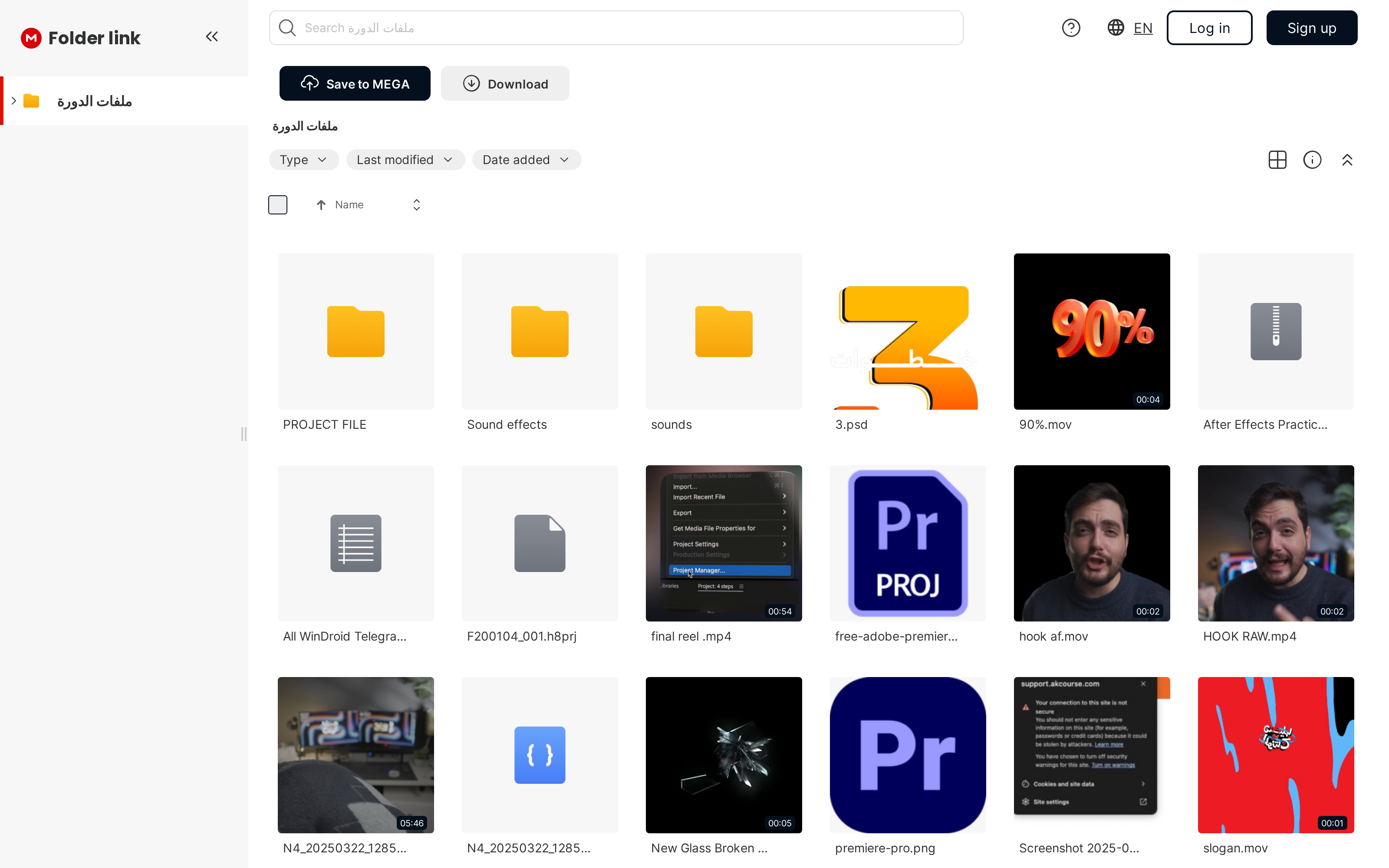Screen dimensions: 1389x868
Task: Collapse the header with double up-arrow icon
Action: pyautogui.click(x=1347, y=160)
